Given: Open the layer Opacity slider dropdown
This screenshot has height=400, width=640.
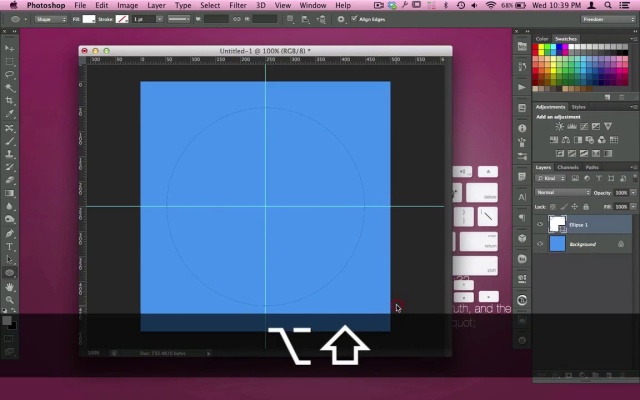Looking at the screenshot, I should (x=633, y=193).
